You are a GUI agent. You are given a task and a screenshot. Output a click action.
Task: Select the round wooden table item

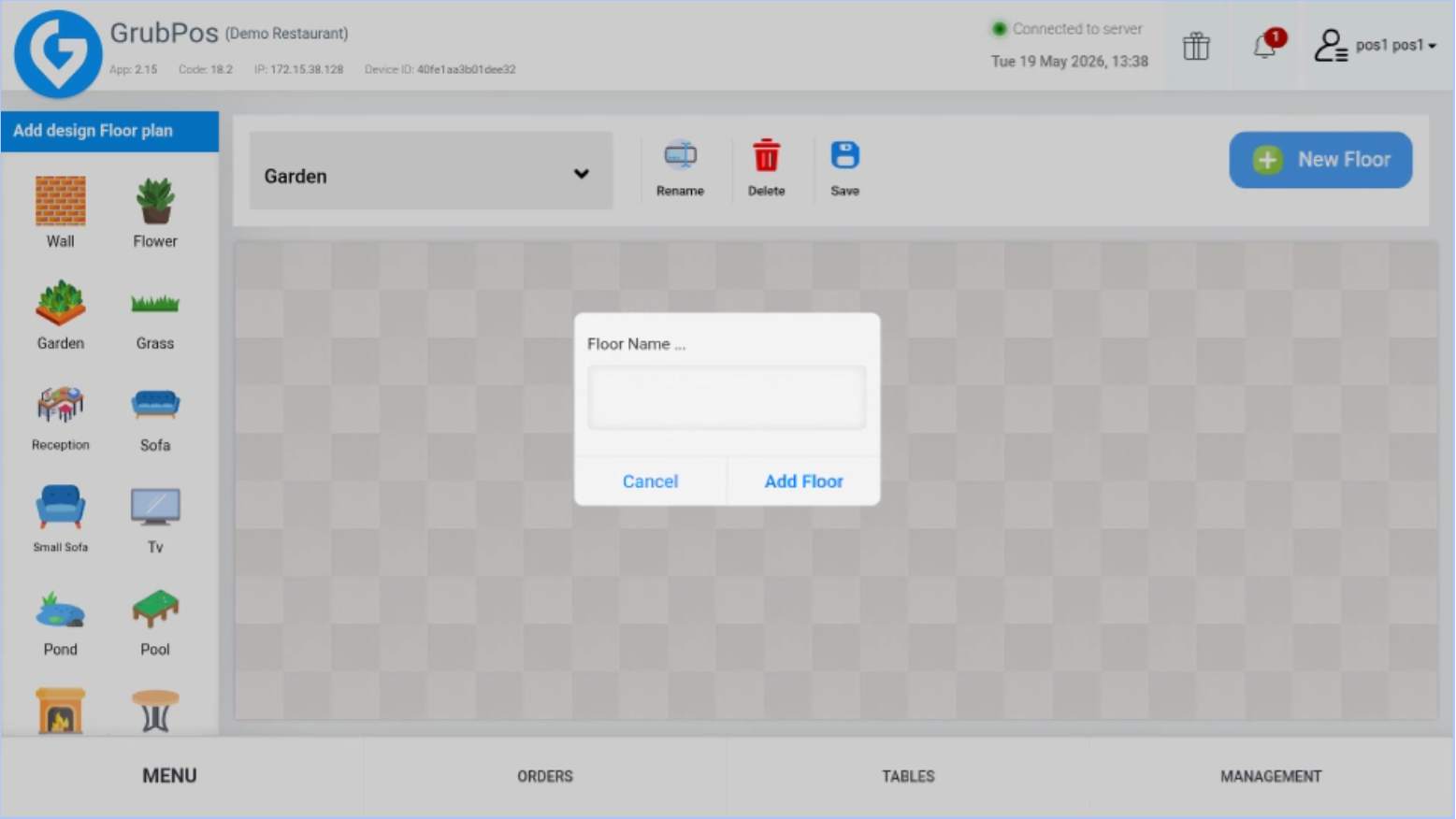point(155,711)
